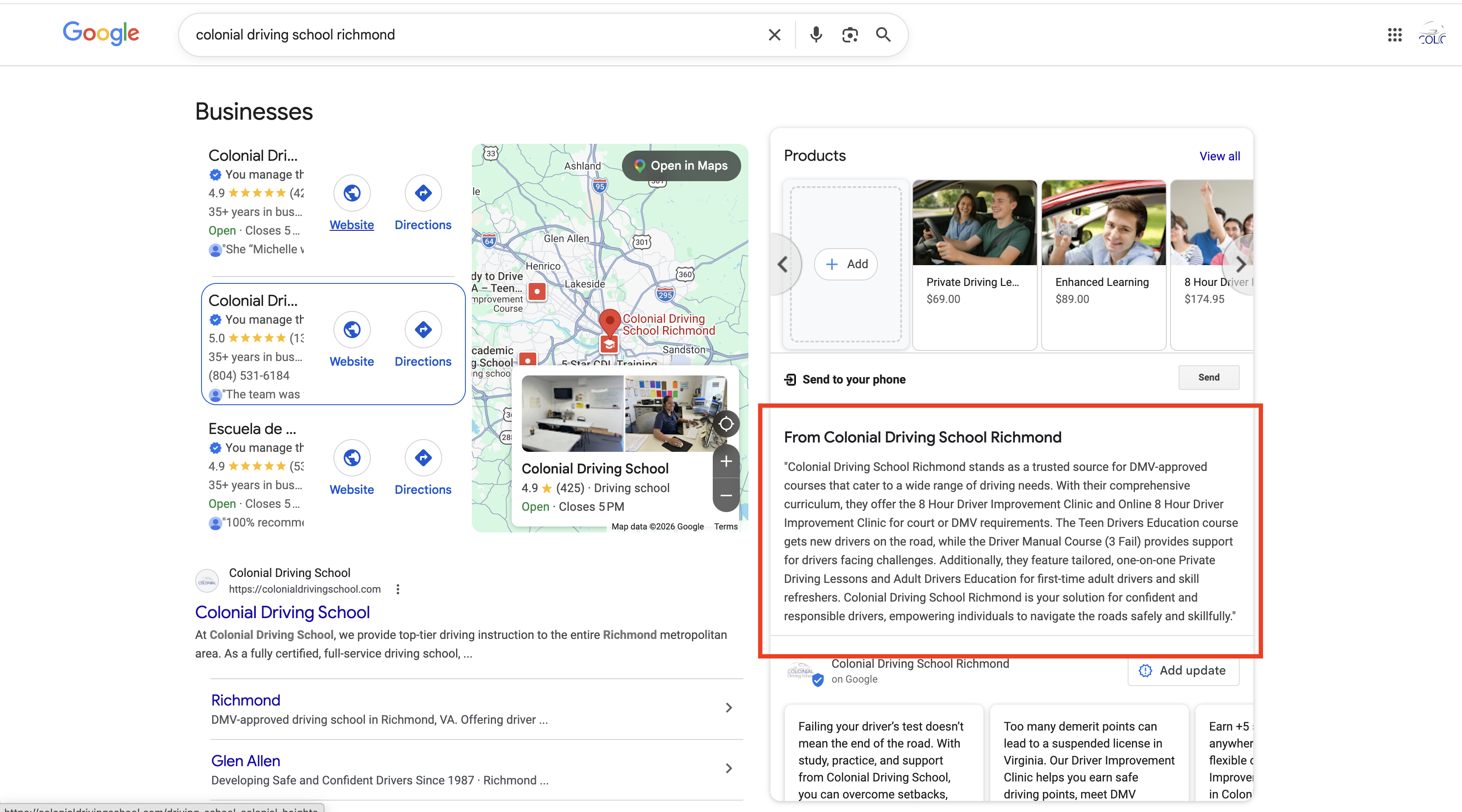Click the Teen Improvement Course map marker
Viewport: 1462px width, 812px height.
pyautogui.click(x=537, y=291)
